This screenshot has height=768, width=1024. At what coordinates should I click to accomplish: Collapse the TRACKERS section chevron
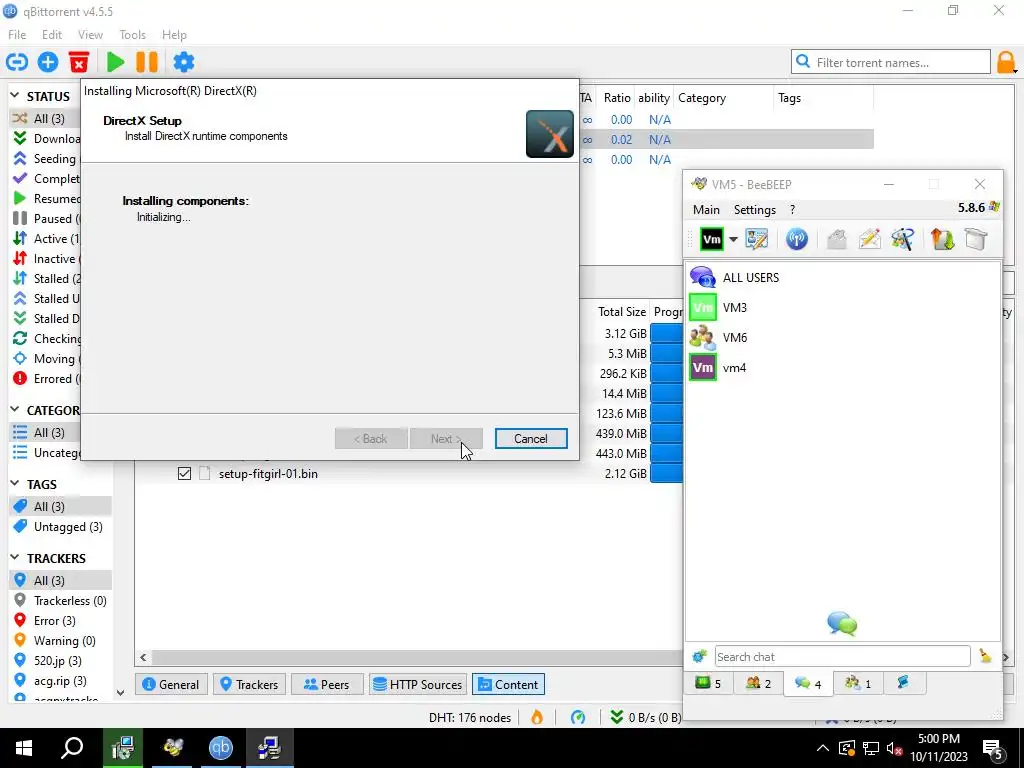[x=15, y=558]
